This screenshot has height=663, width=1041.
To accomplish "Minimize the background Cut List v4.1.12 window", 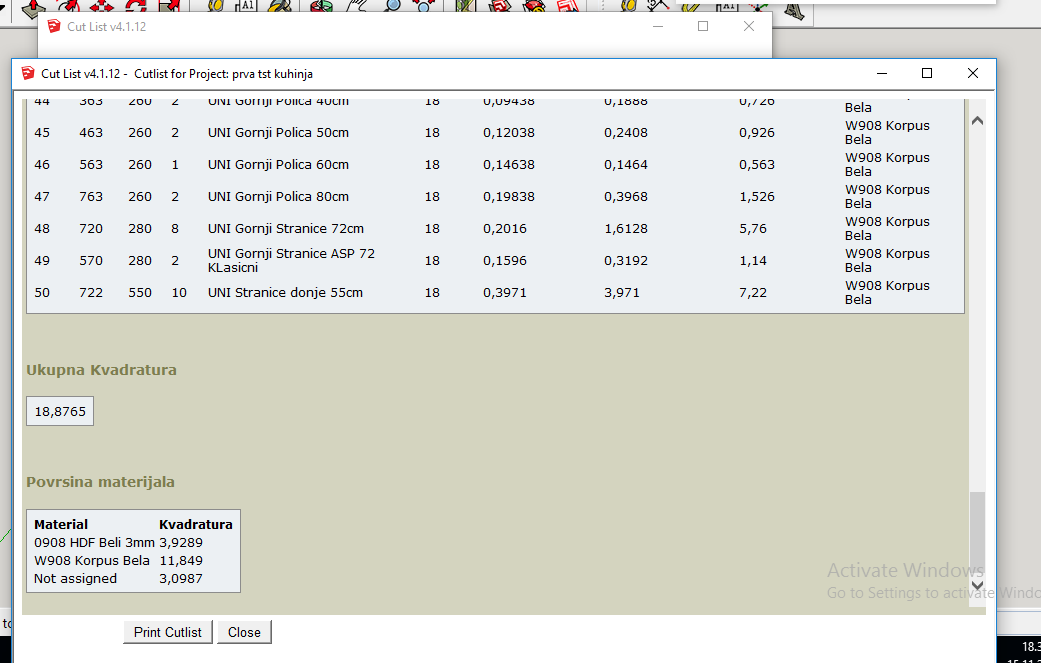I will (x=658, y=26).
